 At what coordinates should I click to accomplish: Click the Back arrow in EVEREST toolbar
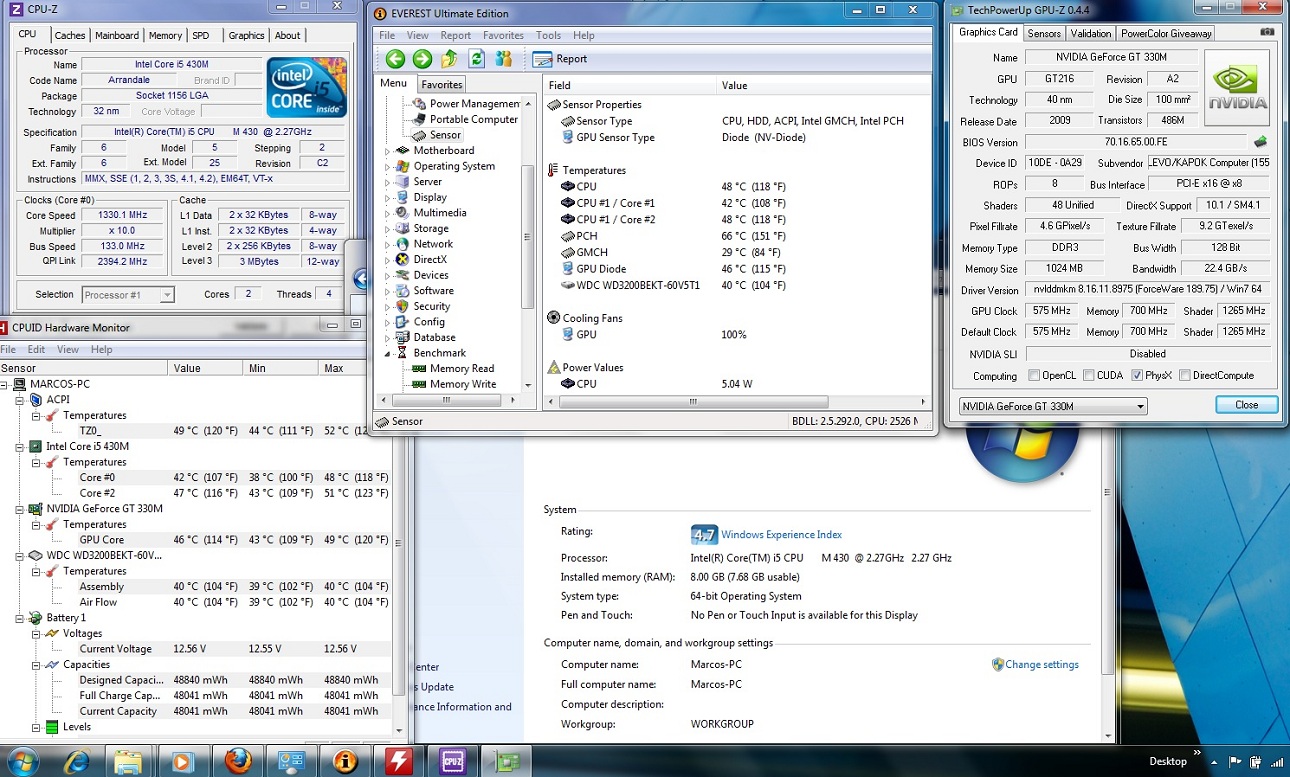(395, 59)
